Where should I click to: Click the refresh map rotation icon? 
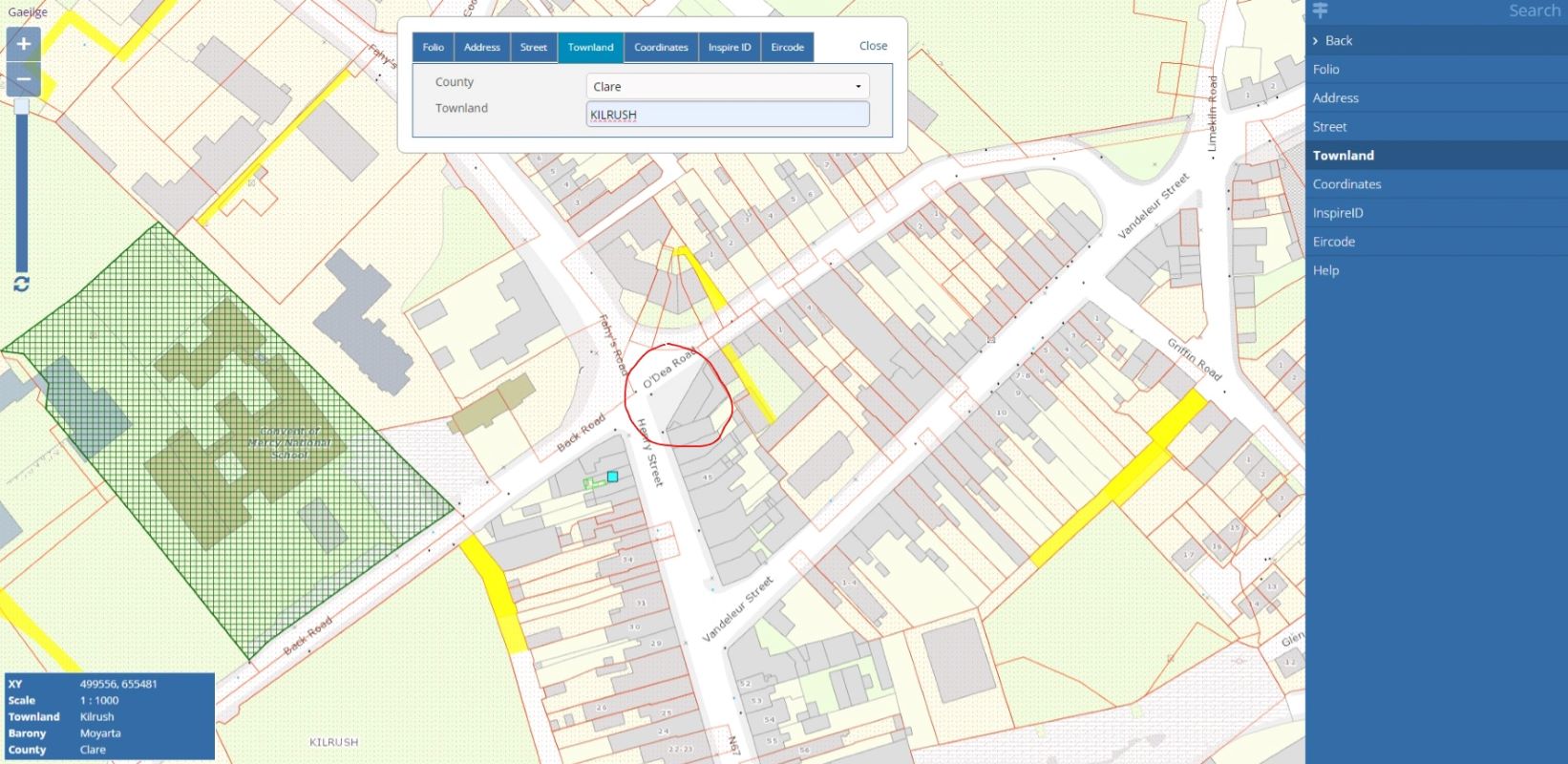[21, 284]
